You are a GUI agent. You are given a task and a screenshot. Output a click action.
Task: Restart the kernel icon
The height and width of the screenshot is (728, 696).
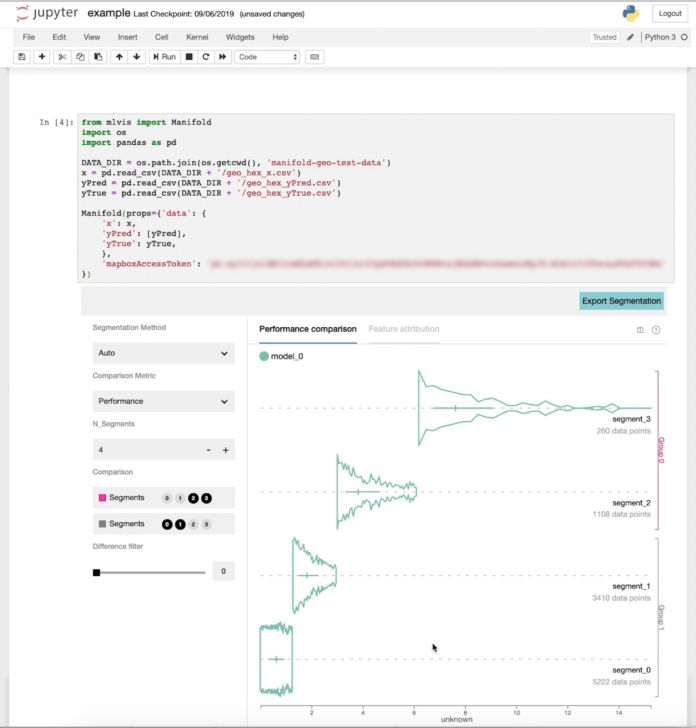206,57
